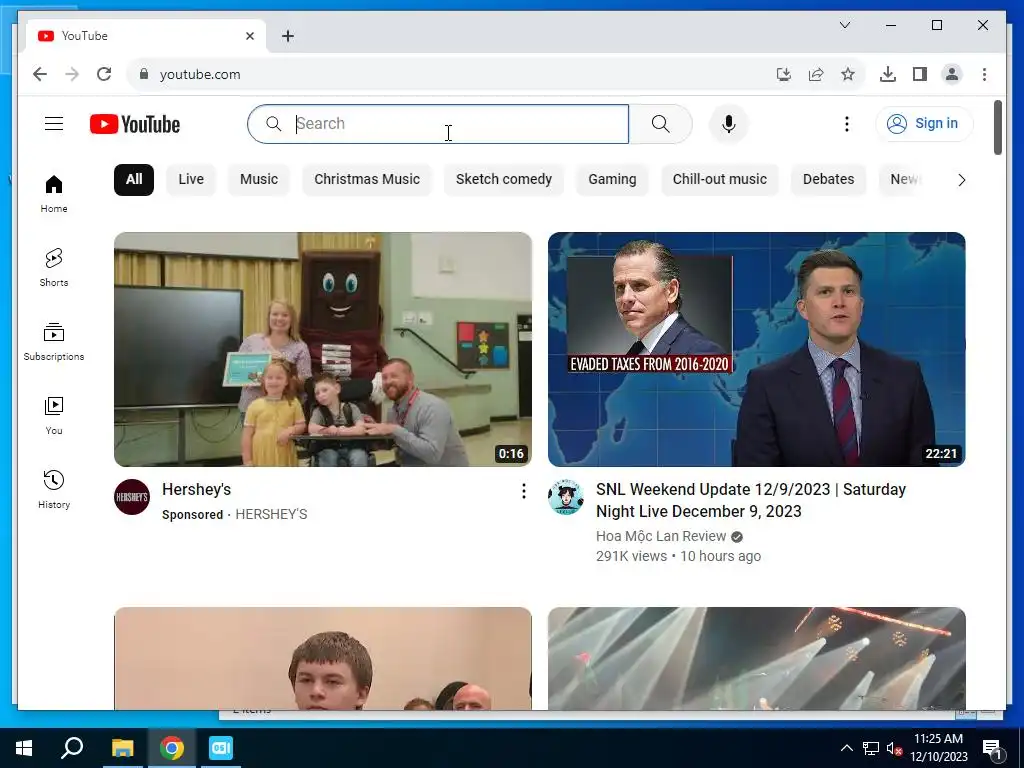Expand Chrome tab search chevron

[x=844, y=25]
